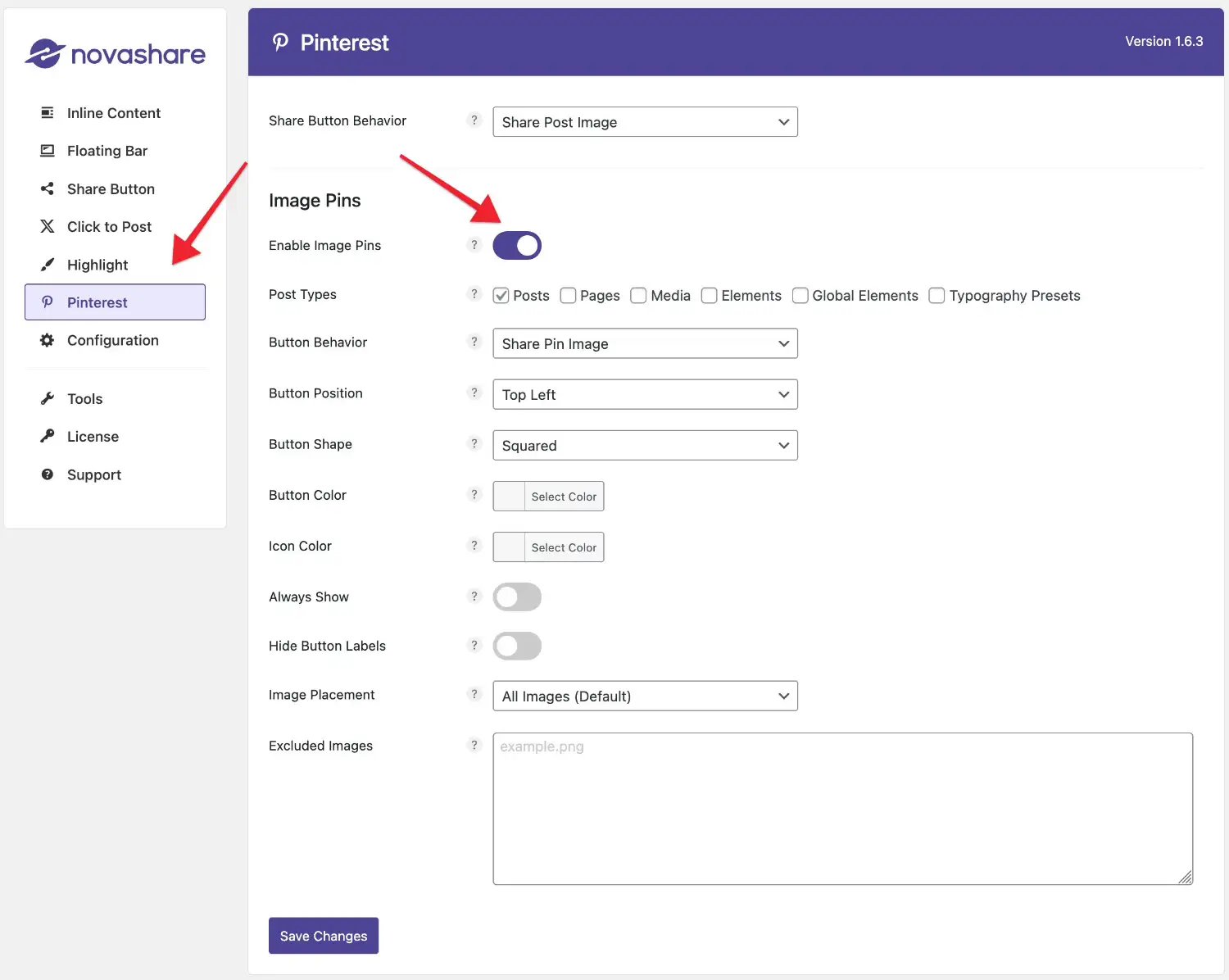The width and height of the screenshot is (1229, 980).
Task: Click the Novashare logo
Action: pos(115,54)
